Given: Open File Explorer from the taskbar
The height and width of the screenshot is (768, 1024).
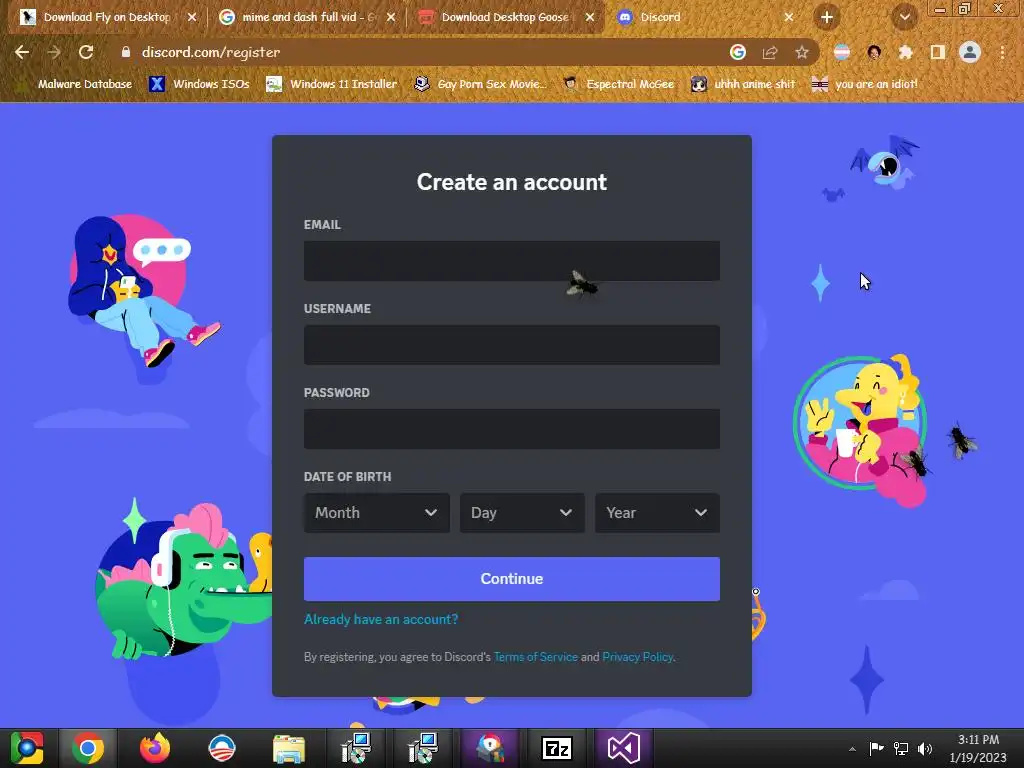Looking at the screenshot, I should point(289,748).
